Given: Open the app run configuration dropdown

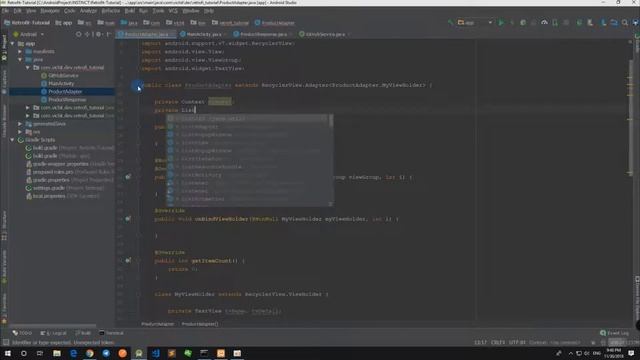Looking at the screenshot, I should (x=475, y=23).
